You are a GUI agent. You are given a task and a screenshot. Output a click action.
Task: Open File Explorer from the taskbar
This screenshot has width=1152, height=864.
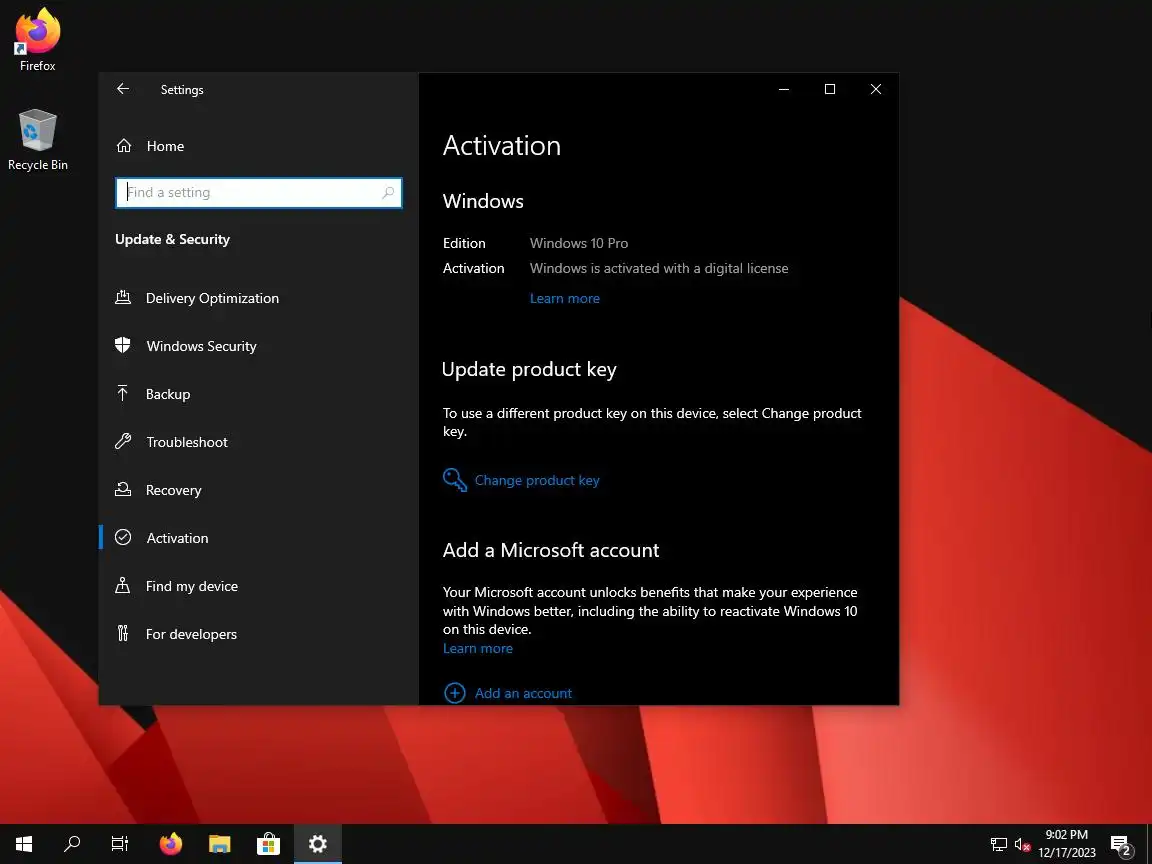click(x=220, y=844)
